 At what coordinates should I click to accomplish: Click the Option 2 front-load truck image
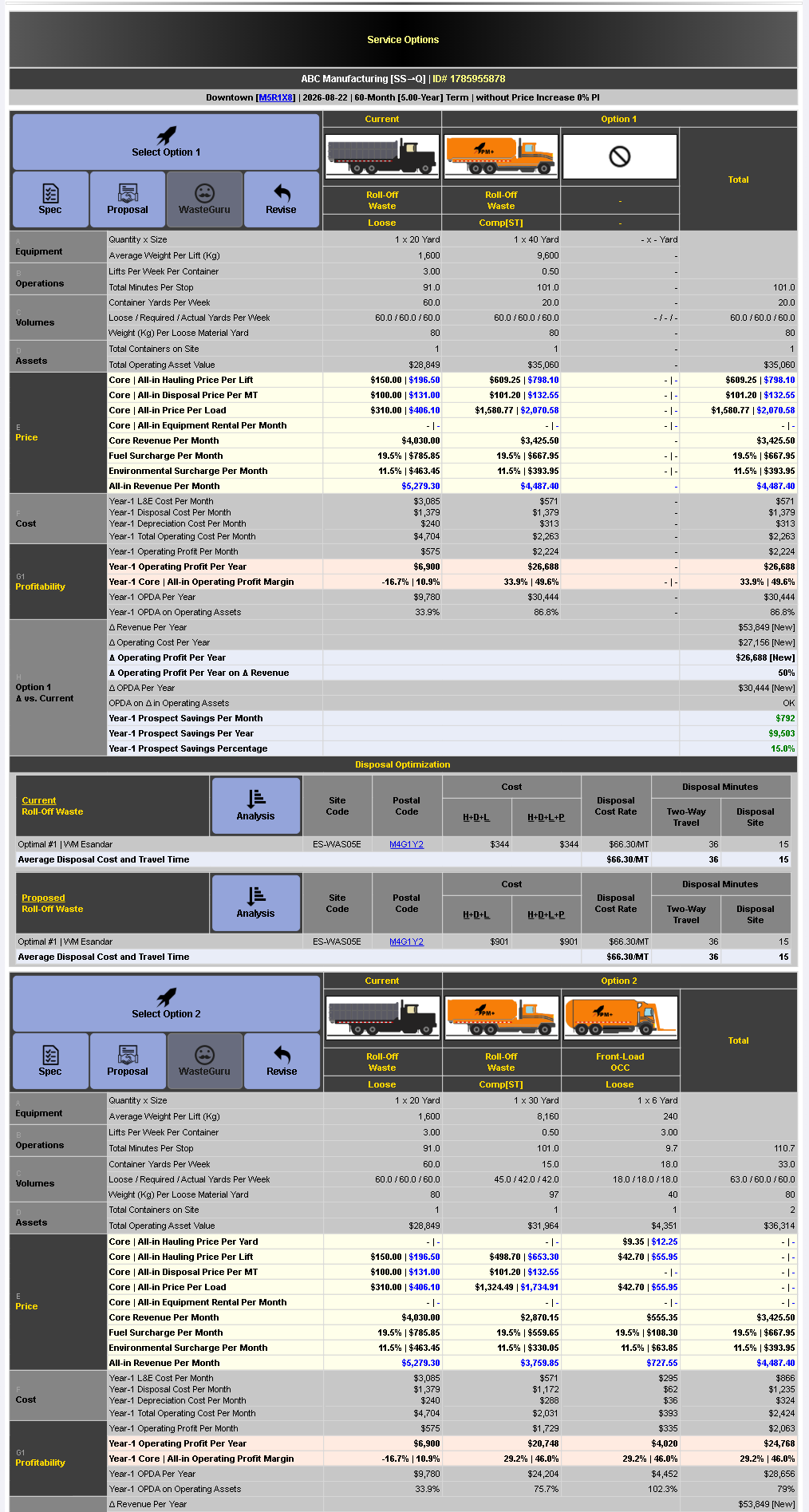click(x=620, y=1017)
